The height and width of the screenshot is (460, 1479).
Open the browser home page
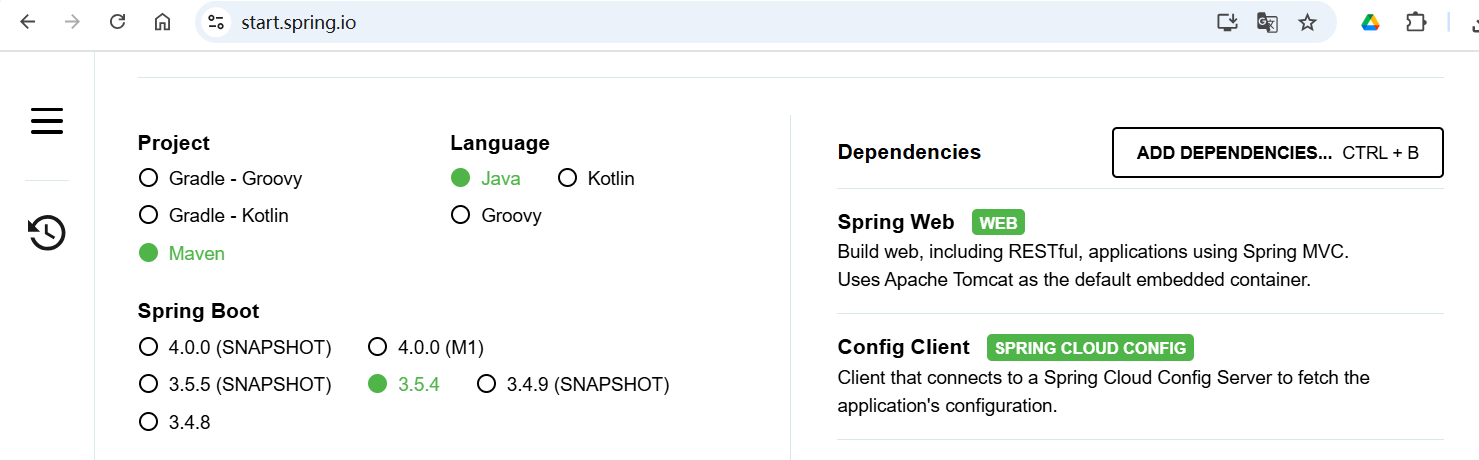[x=162, y=22]
